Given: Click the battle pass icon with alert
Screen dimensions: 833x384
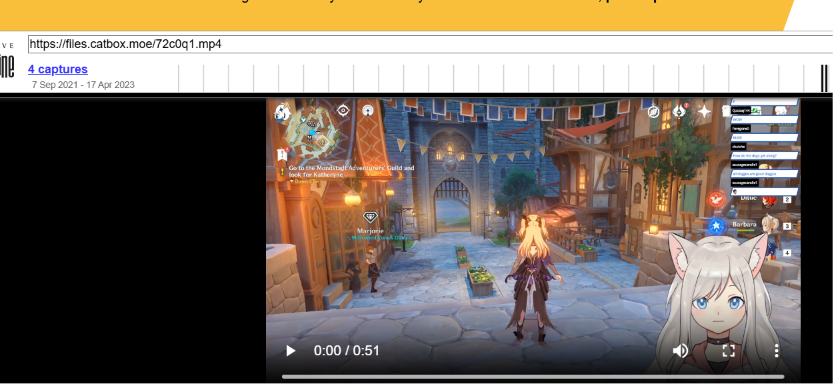Looking at the screenshot, I should pos(680,111).
